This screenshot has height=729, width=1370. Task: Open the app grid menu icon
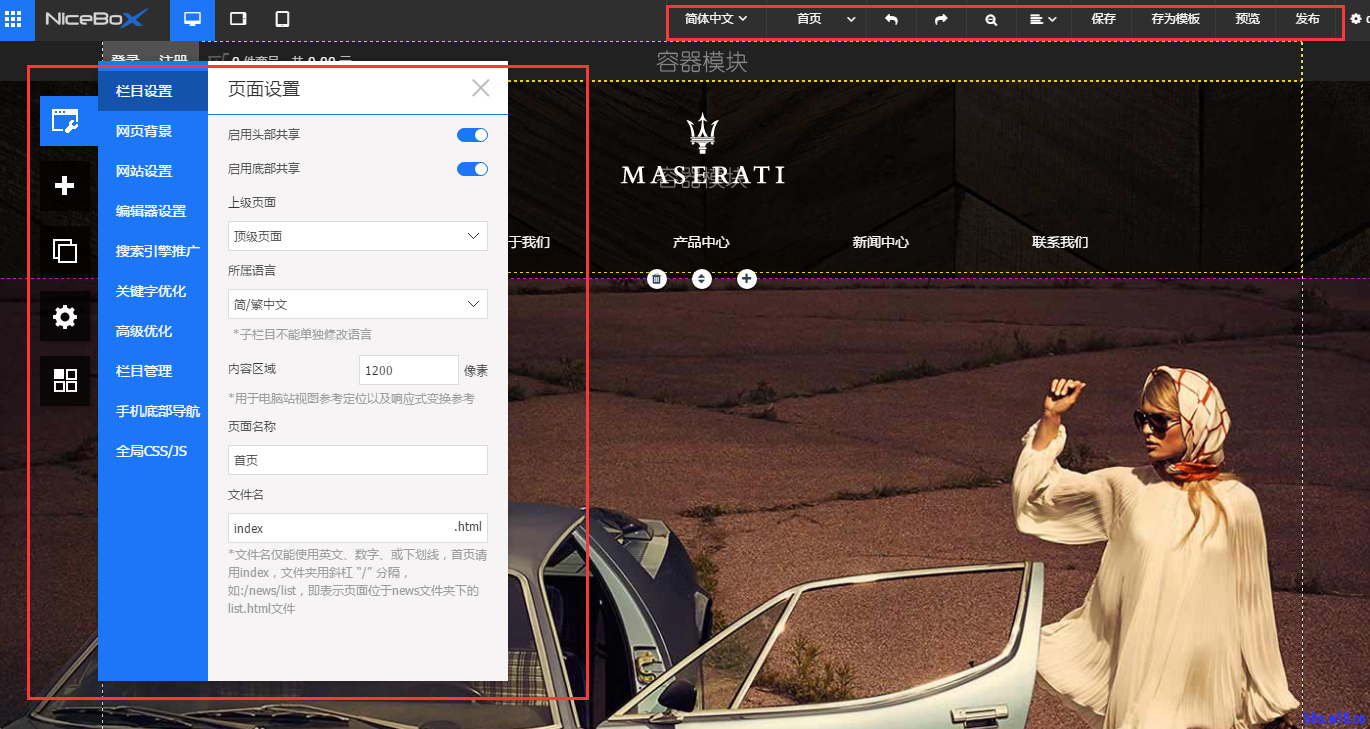(14, 19)
